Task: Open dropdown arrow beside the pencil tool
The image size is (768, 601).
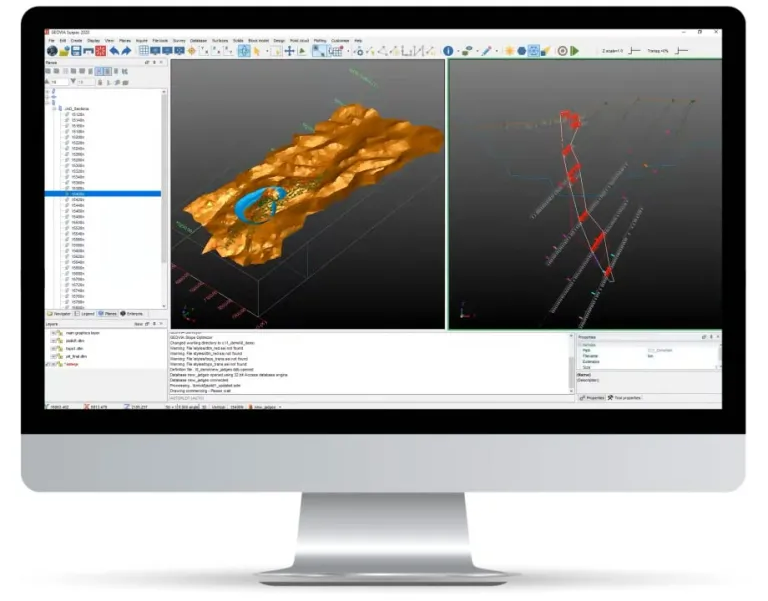Action: 497,51
